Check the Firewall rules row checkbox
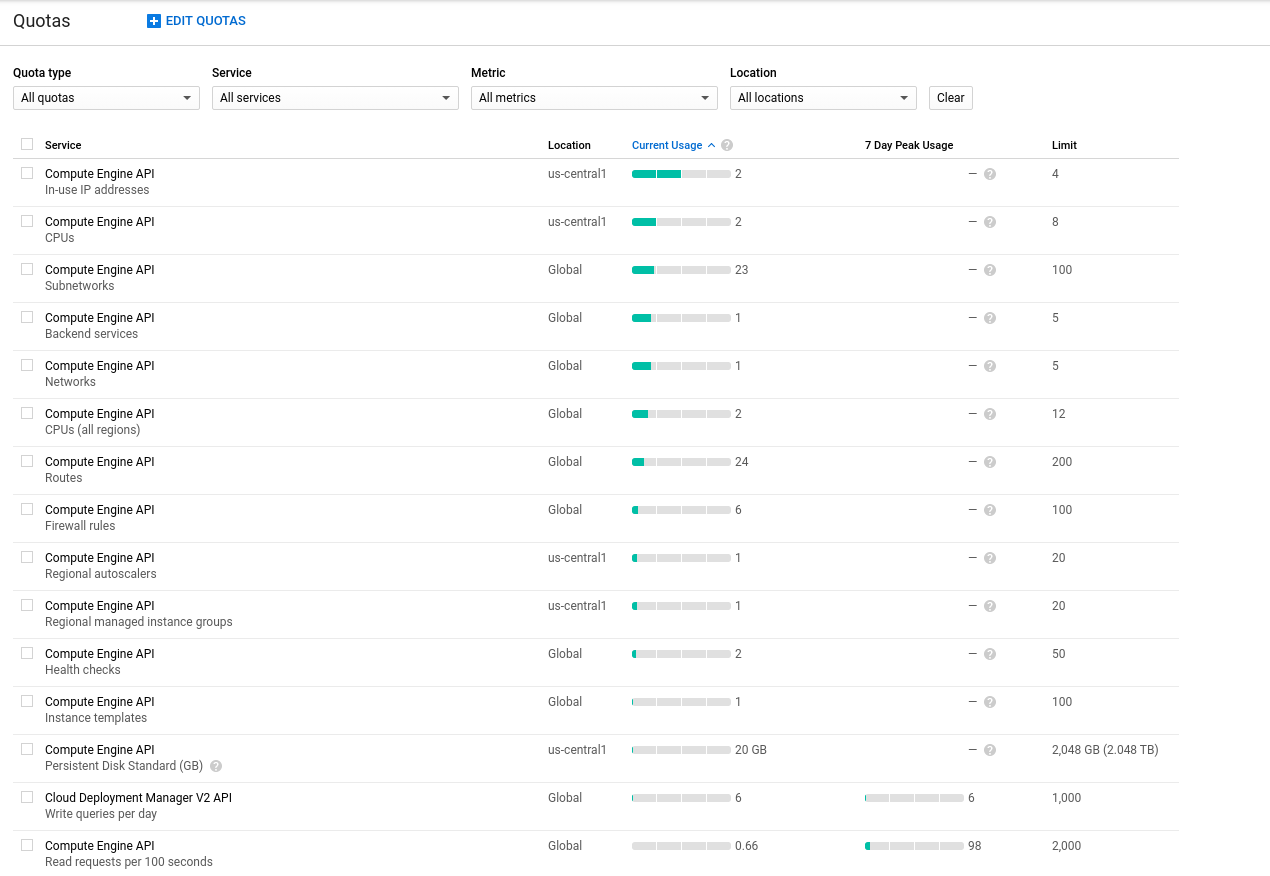 pos(27,509)
